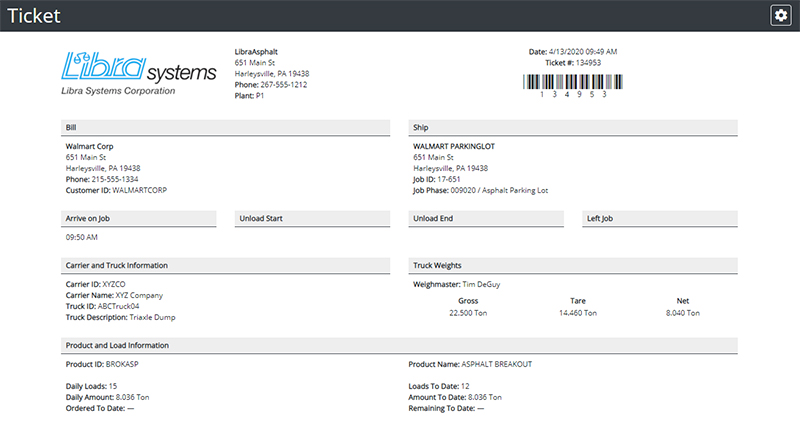Select the LibraAsphalt company name
Viewport: 800px width, 423px height.
(256, 52)
